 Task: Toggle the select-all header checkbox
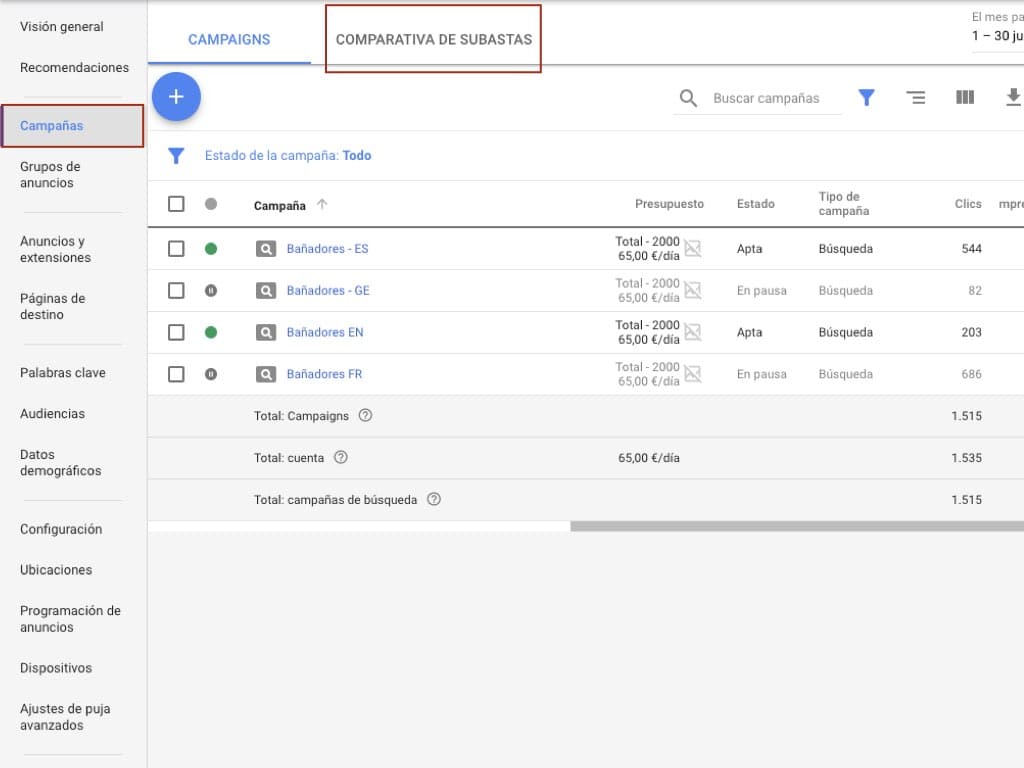(176, 204)
